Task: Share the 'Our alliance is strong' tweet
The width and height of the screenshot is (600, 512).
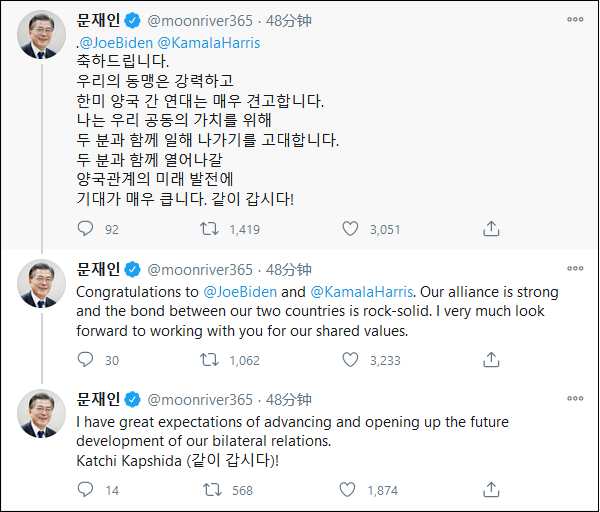Action: pyautogui.click(x=490, y=360)
